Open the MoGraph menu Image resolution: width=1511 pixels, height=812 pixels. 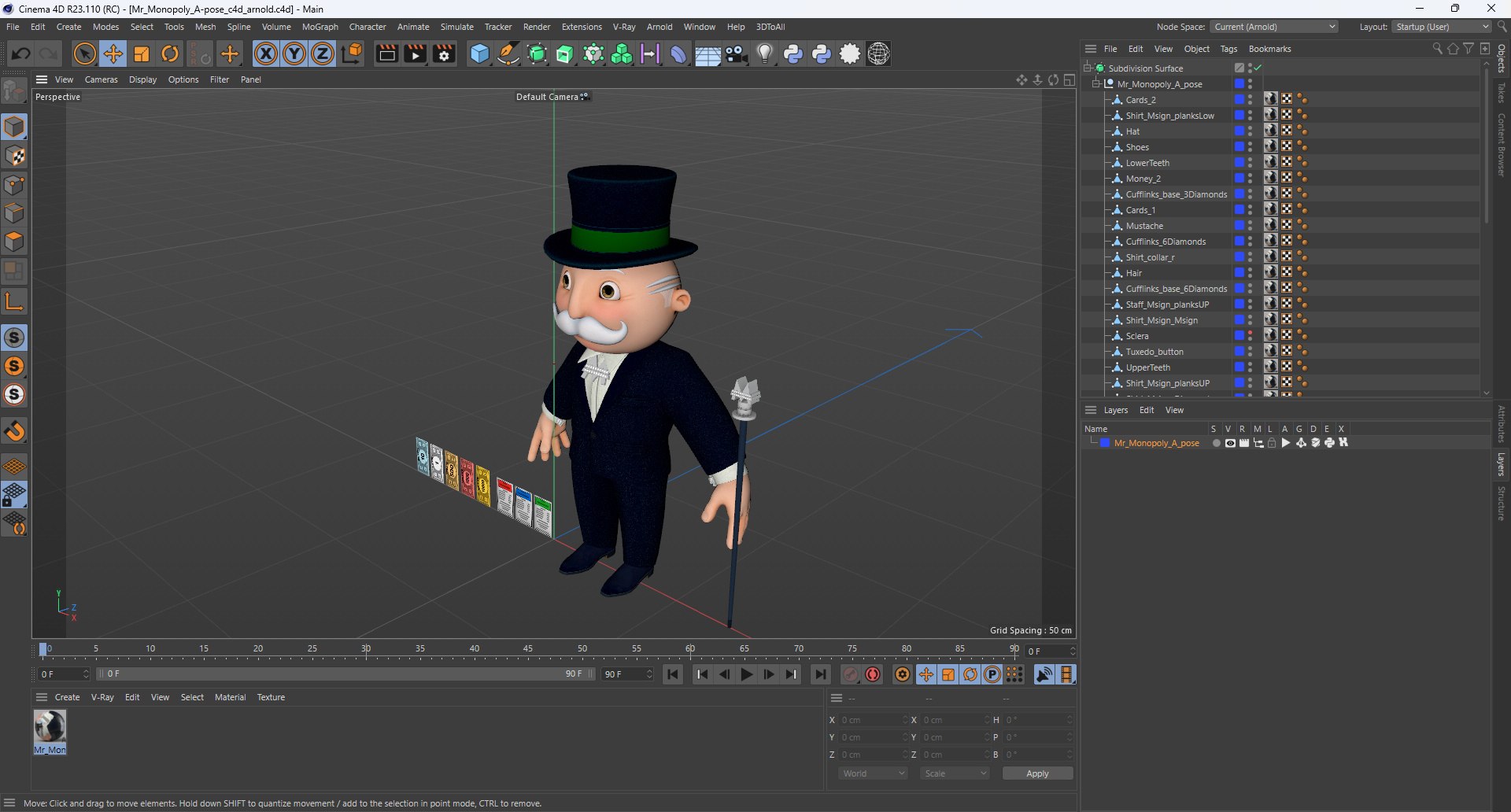click(320, 27)
